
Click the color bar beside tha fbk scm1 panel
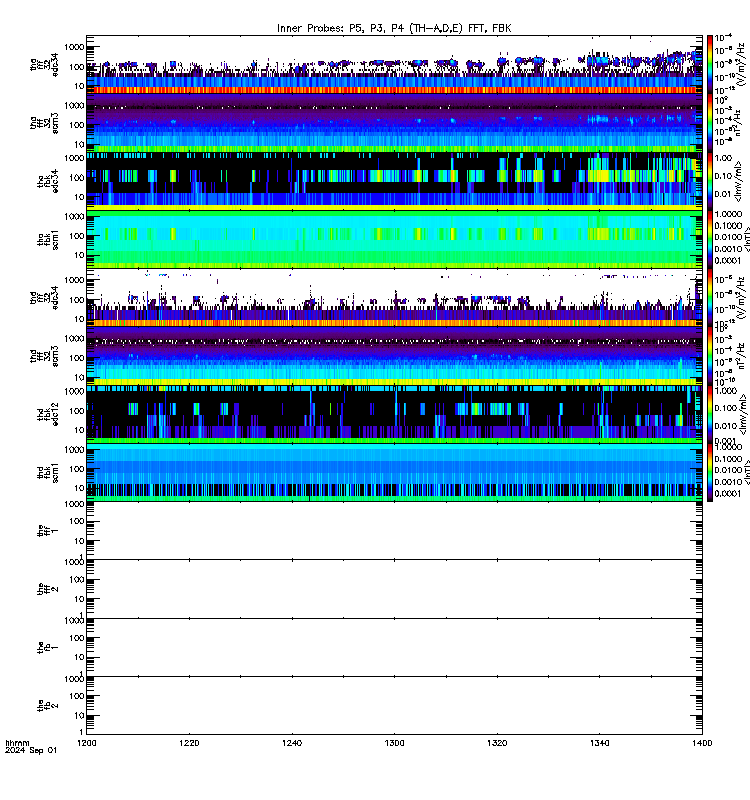pyautogui.click(x=710, y=239)
